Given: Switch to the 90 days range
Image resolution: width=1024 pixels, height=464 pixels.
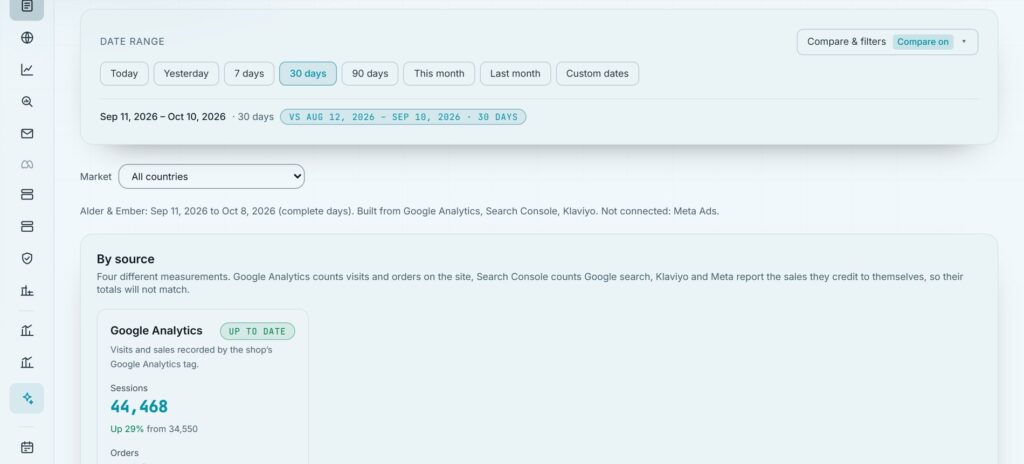Looking at the screenshot, I should point(370,74).
